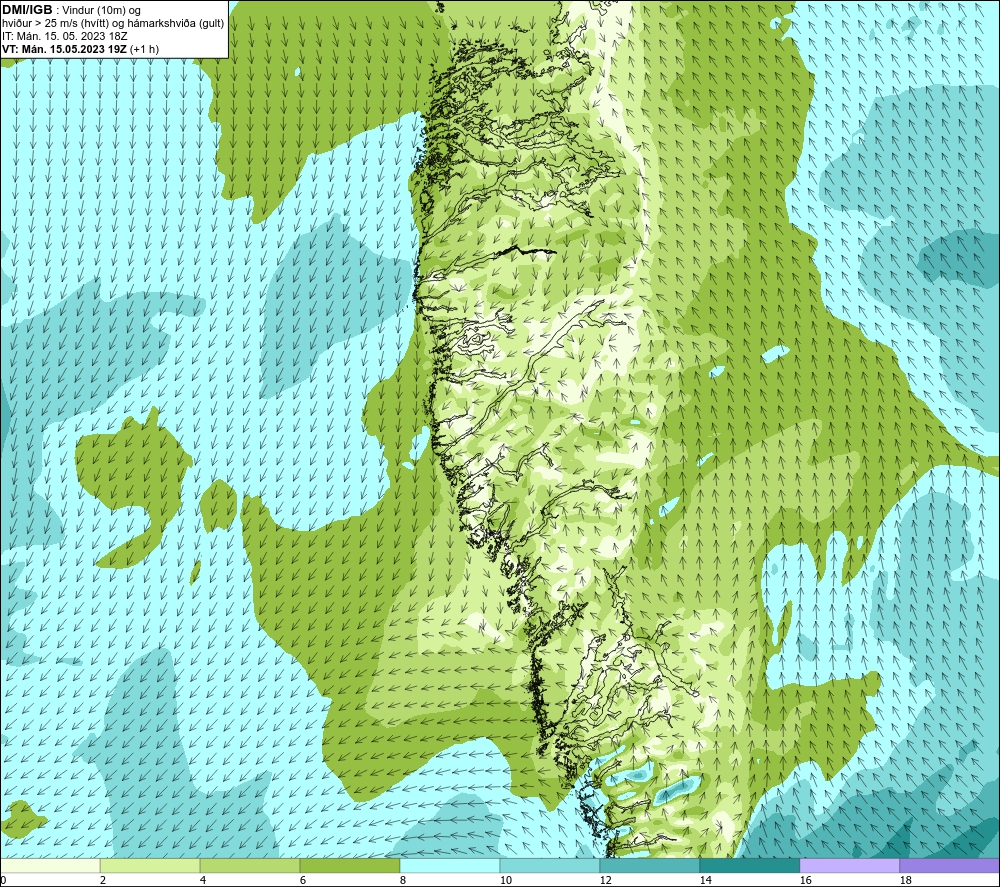Viewport: 1000px width, 887px height.
Task: Click the scale label '16'
Action: point(805,881)
